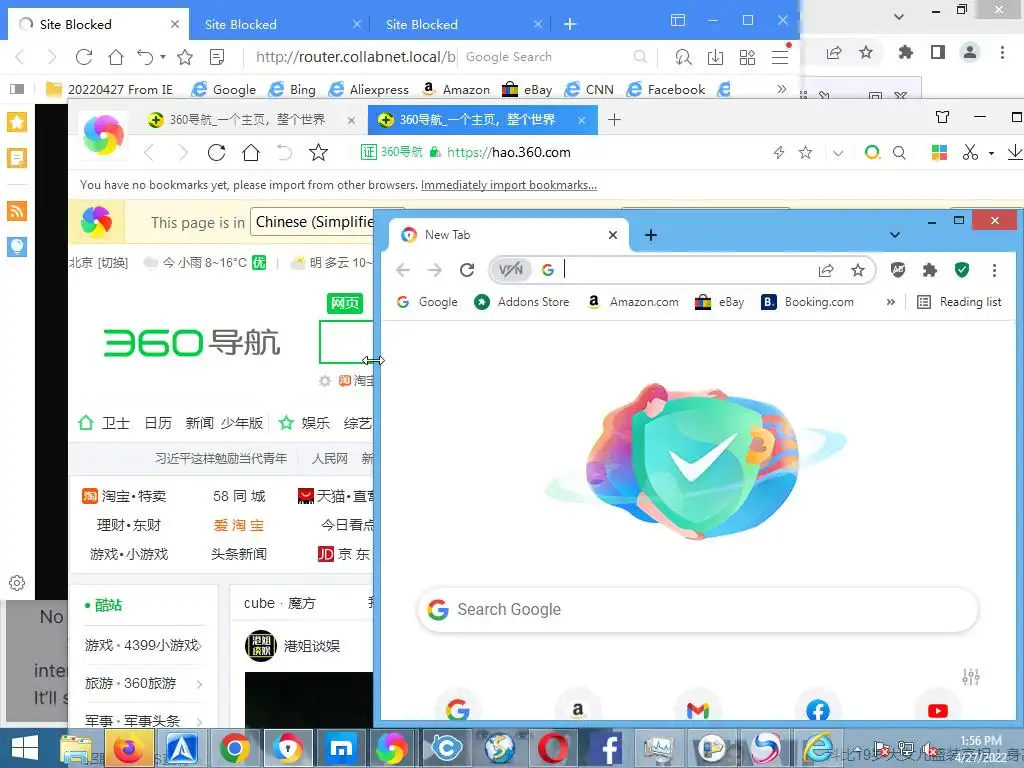Image resolution: width=1024 pixels, height=768 pixels.
Task: Switch to first Site Blocked tab
Action: tap(98, 24)
